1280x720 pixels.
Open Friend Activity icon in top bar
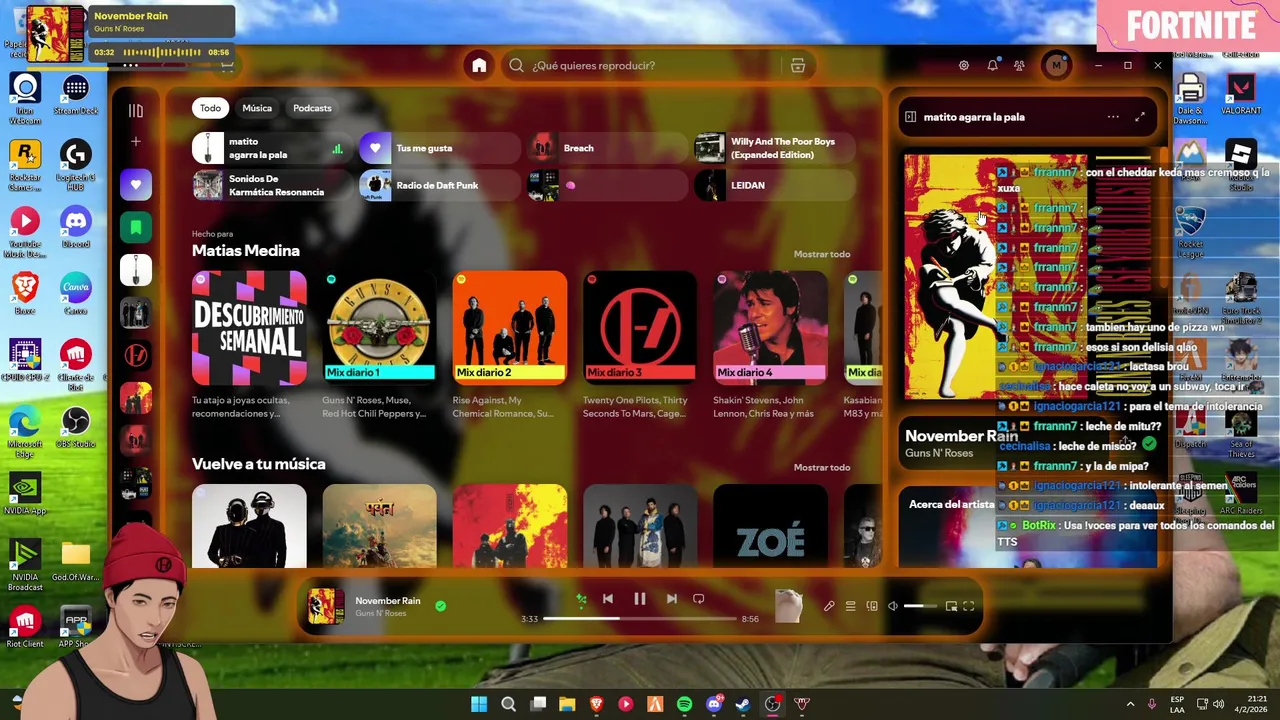[x=1019, y=66]
